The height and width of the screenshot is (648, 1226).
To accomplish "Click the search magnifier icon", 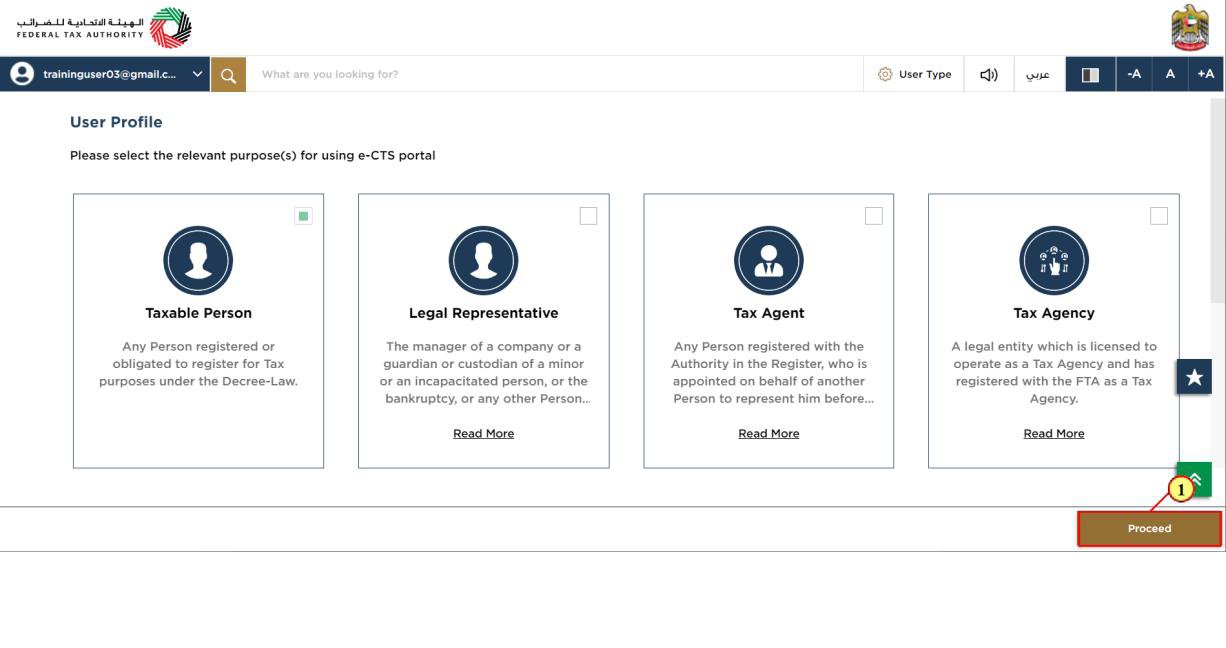I will pyautogui.click(x=228, y=74).
